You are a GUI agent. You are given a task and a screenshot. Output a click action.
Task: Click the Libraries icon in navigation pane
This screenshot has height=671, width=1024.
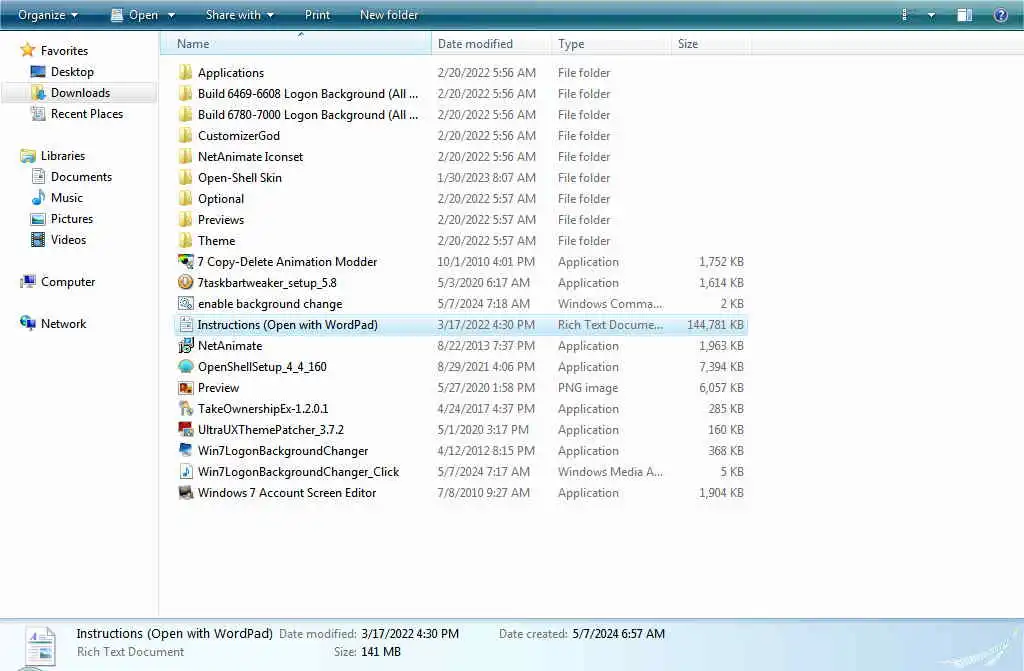[27, 155]
